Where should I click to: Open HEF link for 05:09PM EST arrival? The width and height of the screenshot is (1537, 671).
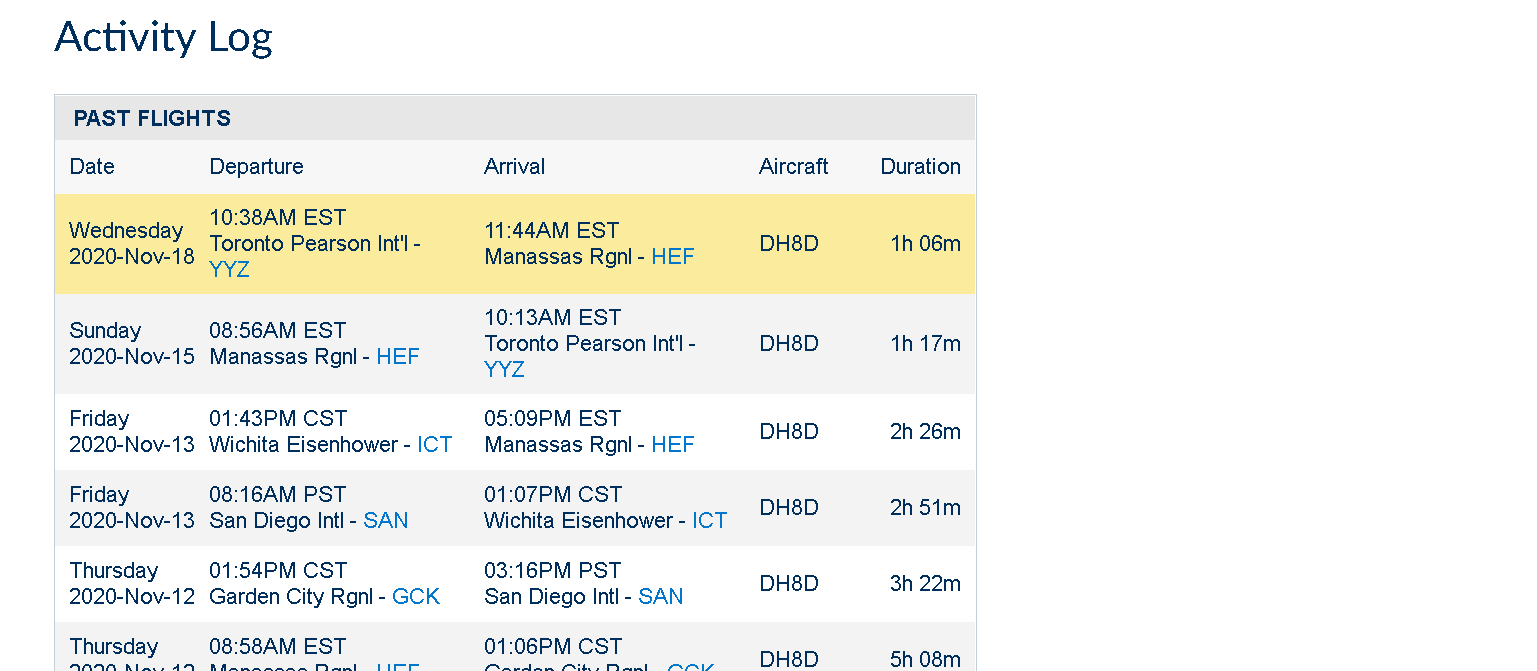pyautogui.click(x=672, y=445)
